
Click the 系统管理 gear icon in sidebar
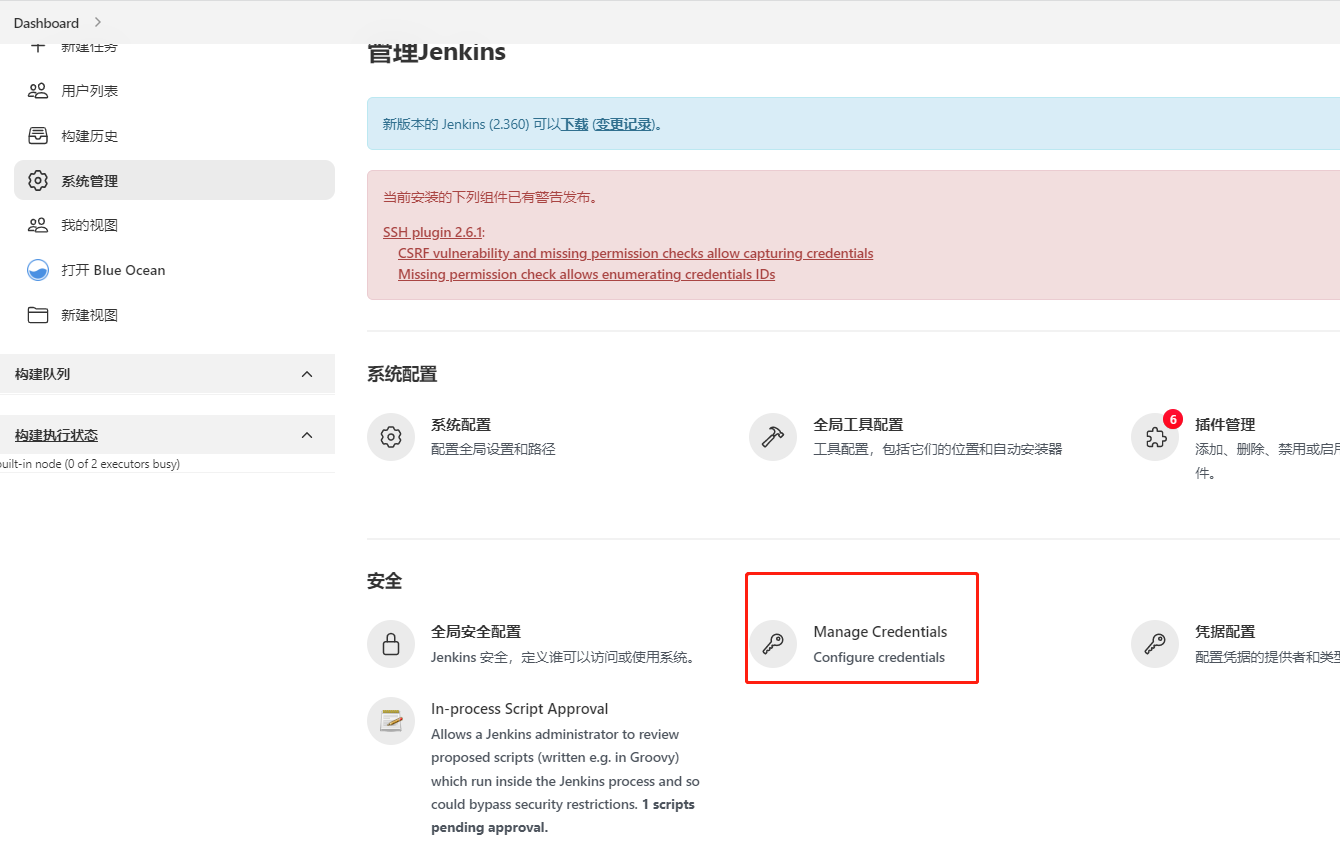pos(38,181)
